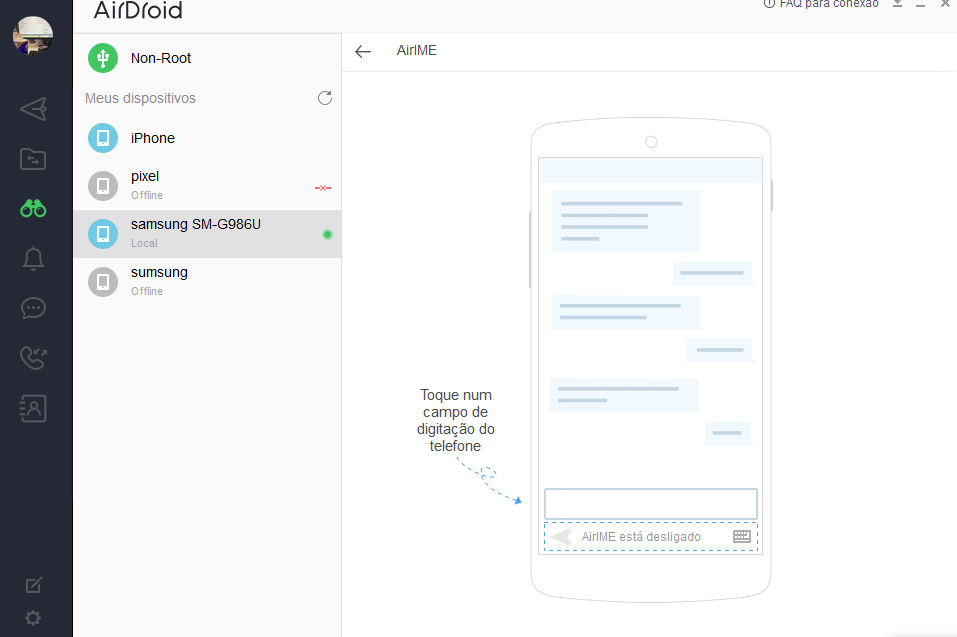
Task: Select the offline sumsung device
Action: 159,280
